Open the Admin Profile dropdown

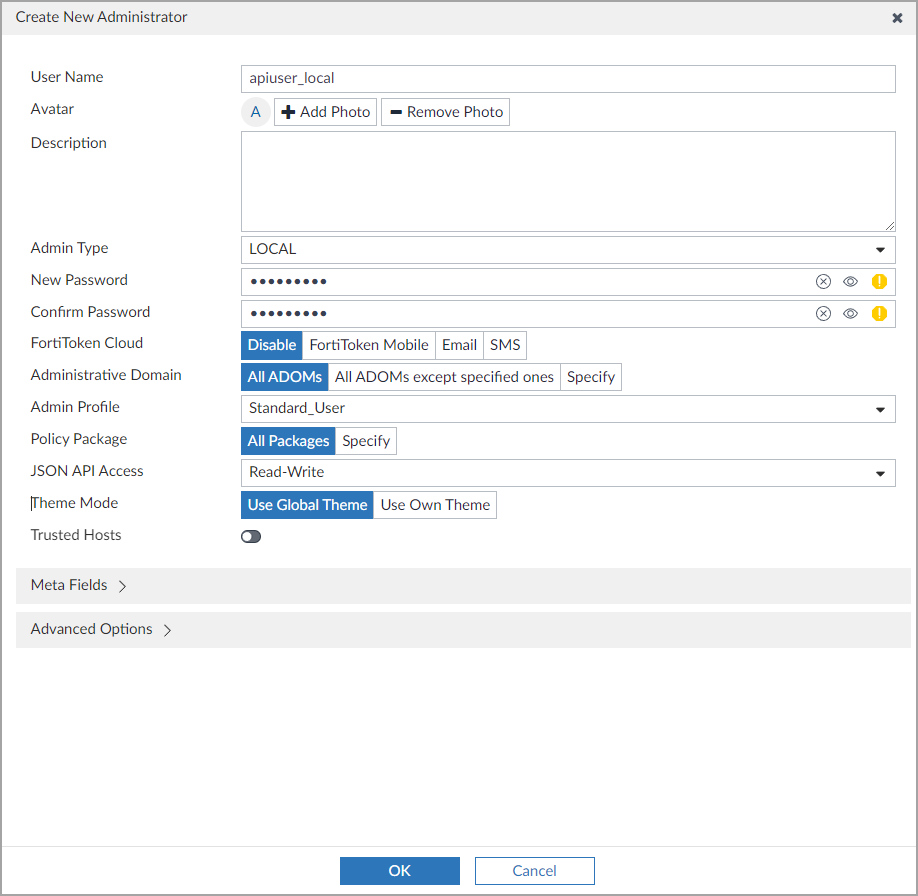[x=567, y=409]
